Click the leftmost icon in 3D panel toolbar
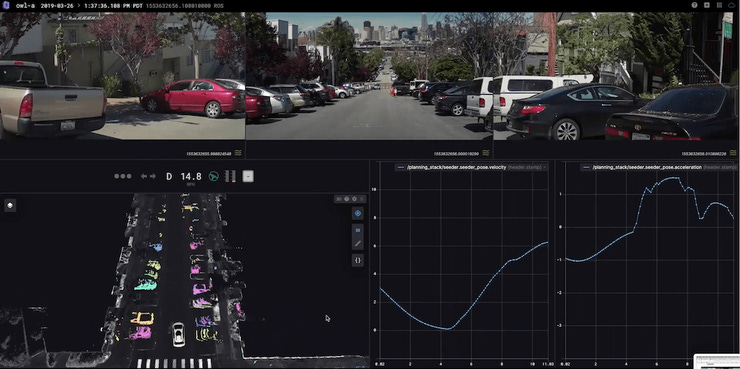The image size is (740, 369). click(338, 199)
